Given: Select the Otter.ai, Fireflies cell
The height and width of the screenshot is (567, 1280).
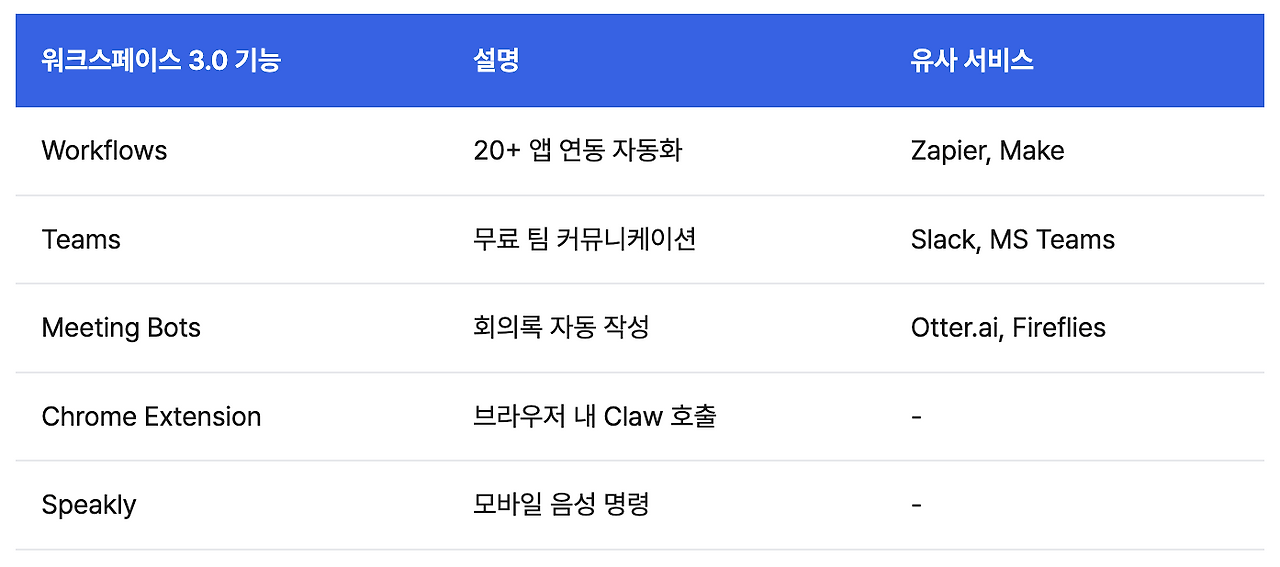Looking at the screenshot, I should [1008, 328].
